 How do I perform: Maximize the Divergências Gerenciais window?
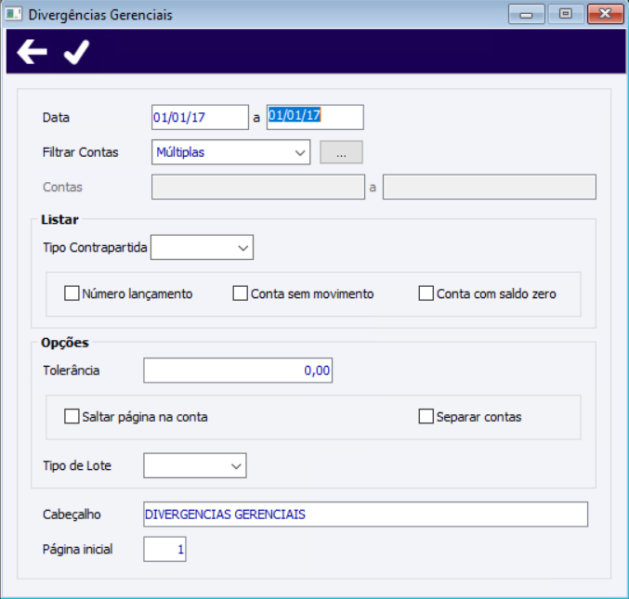click(x=566, y=14)
